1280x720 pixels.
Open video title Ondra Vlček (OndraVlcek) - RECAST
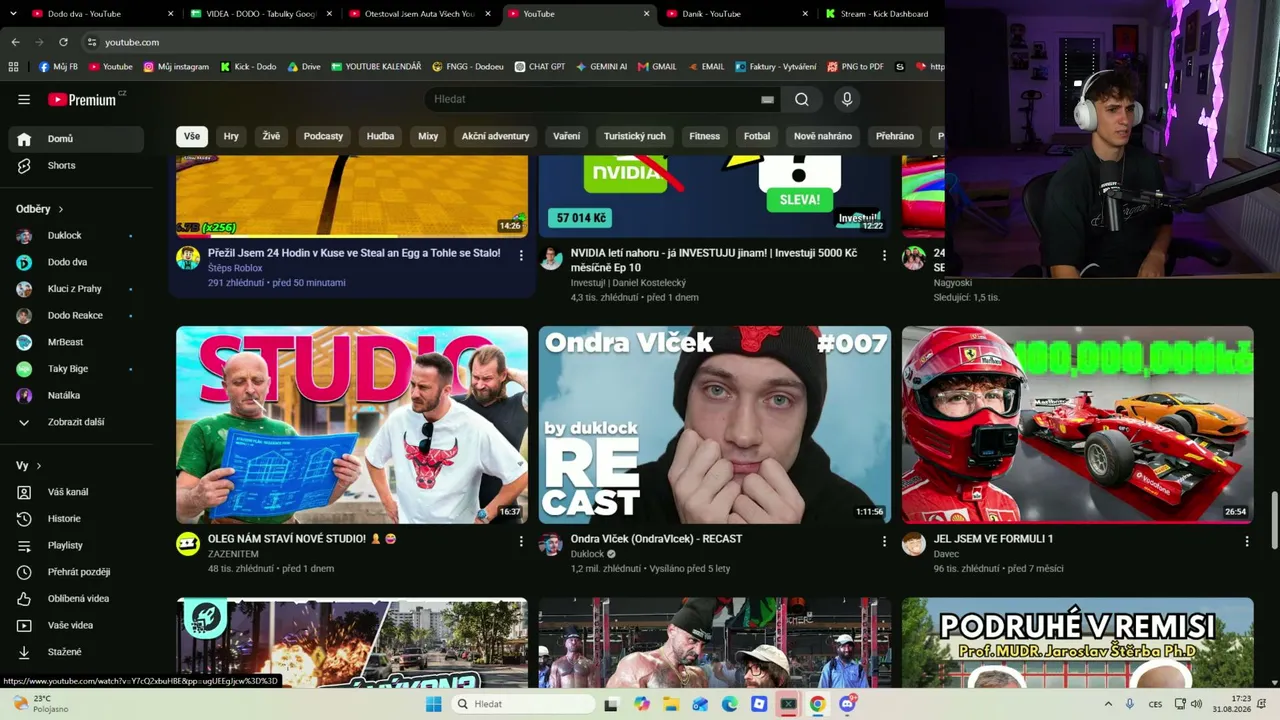click(x=656, y=539)
